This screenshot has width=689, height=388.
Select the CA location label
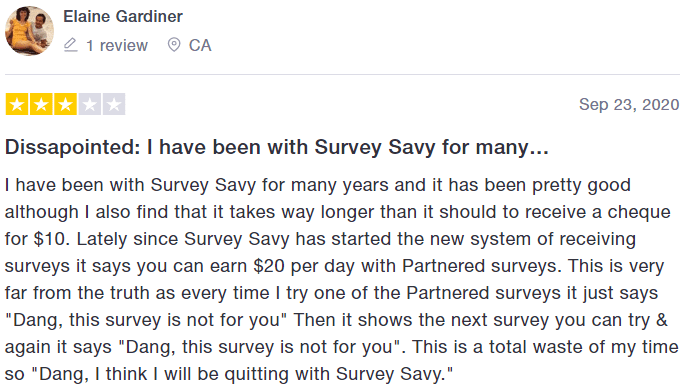(x=200, y=45)
